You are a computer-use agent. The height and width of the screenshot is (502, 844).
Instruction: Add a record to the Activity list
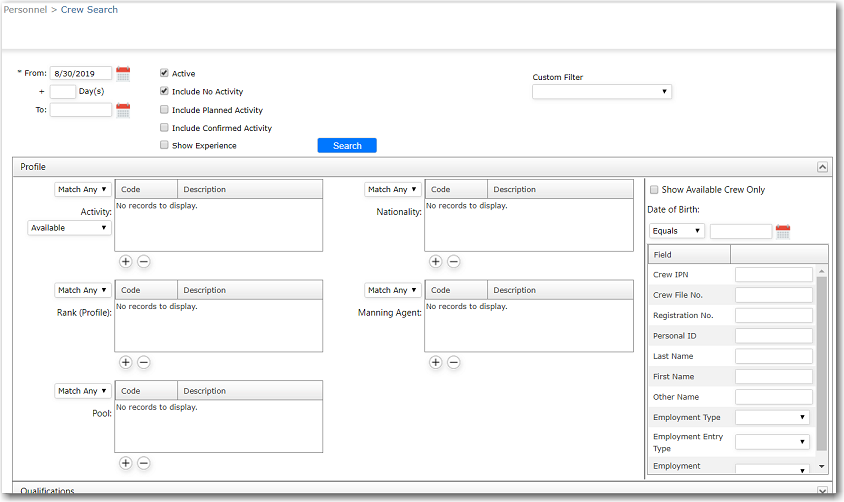point(126,262)
